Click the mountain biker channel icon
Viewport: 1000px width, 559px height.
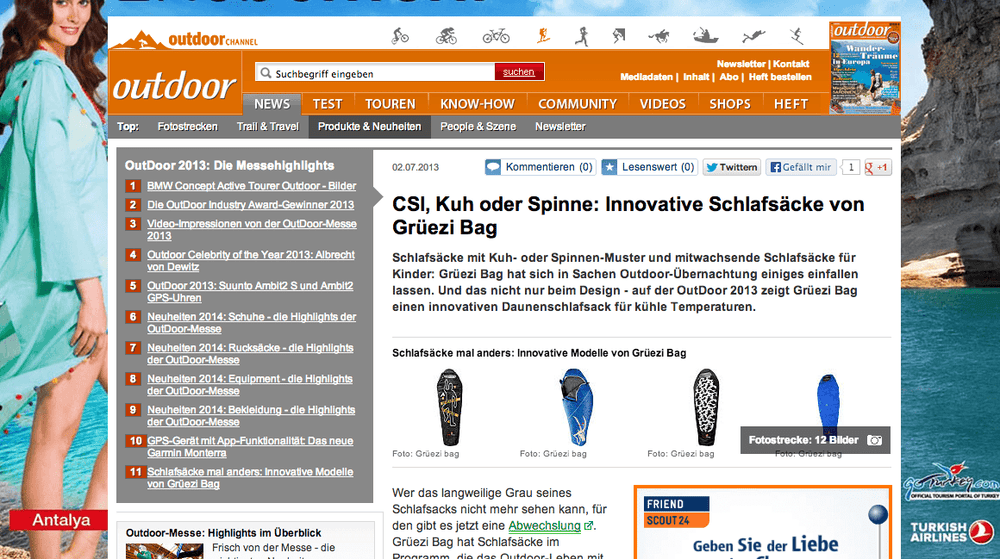[x=400, y=36]
